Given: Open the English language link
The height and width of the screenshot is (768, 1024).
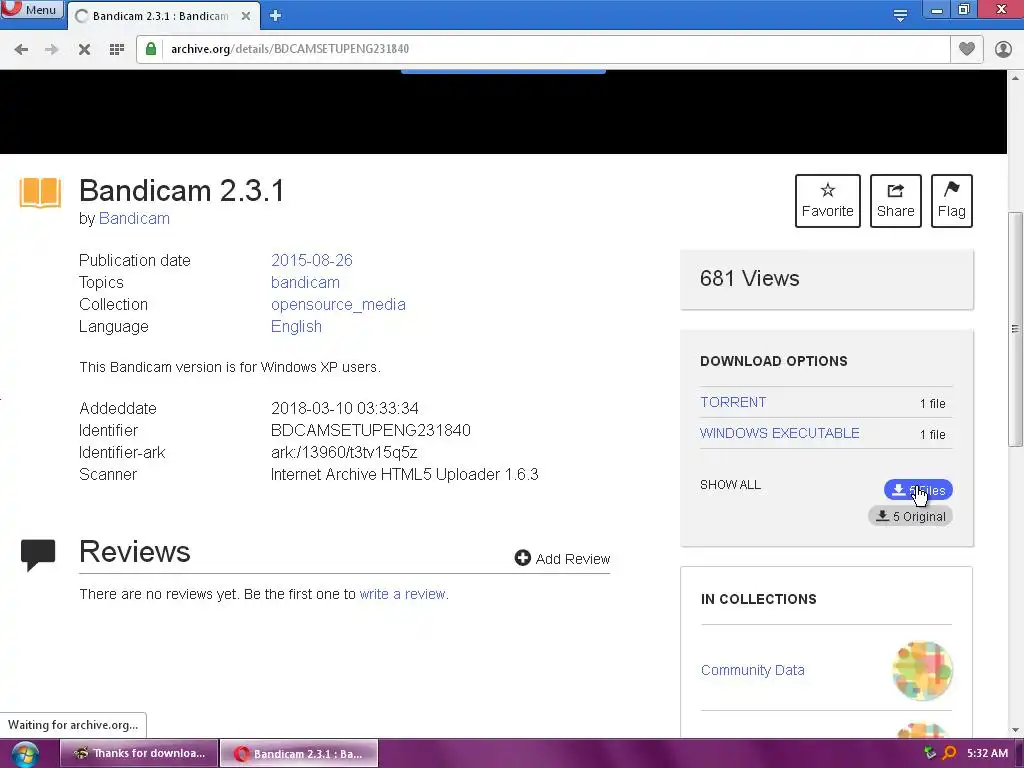Looking at the screenshot, I should click(x=296, y=327).
